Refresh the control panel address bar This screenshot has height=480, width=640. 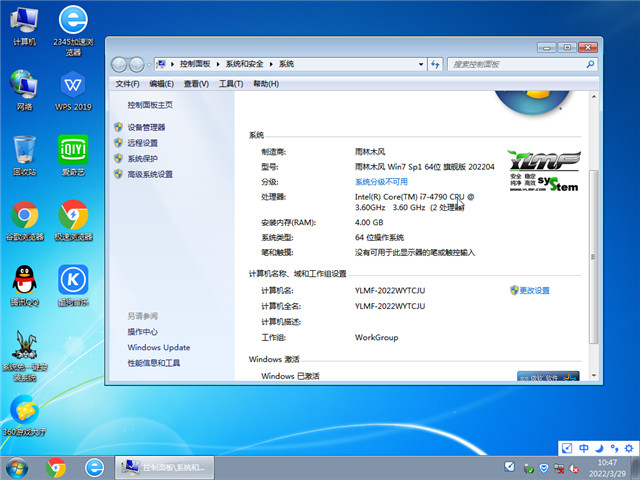(x=436, y=64)
